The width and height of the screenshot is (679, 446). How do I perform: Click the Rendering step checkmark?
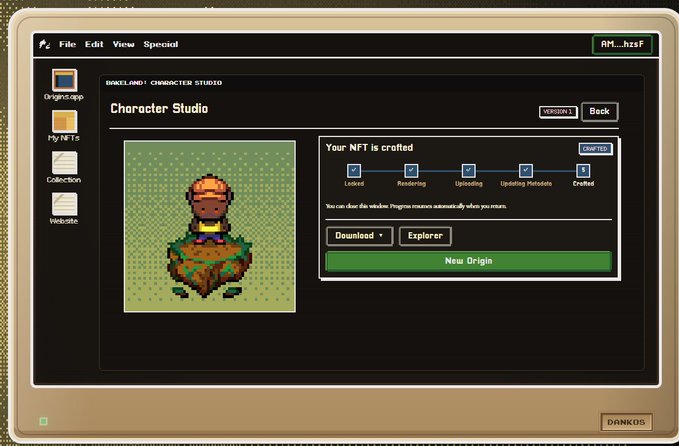pyautogui.click(x=411, y=170)
